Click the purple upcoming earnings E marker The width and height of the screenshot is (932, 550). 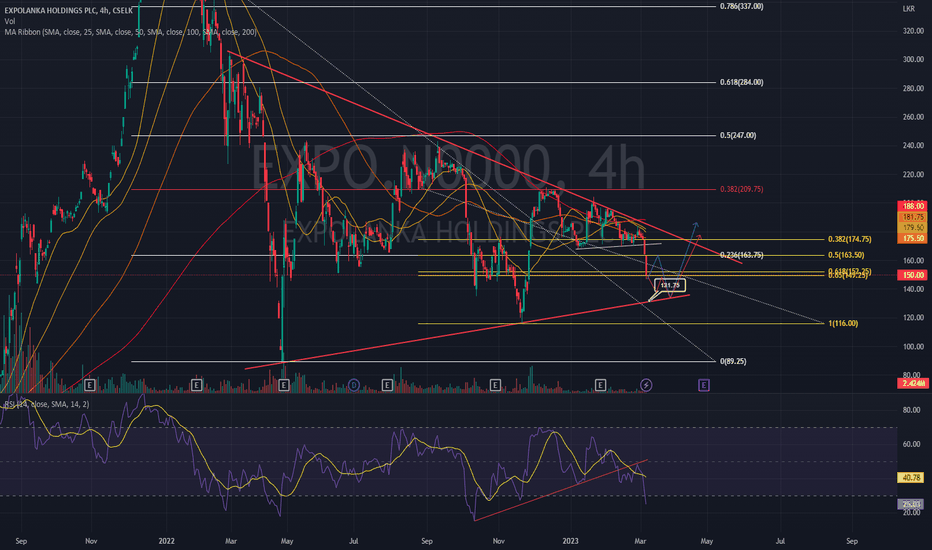[704, 385]
